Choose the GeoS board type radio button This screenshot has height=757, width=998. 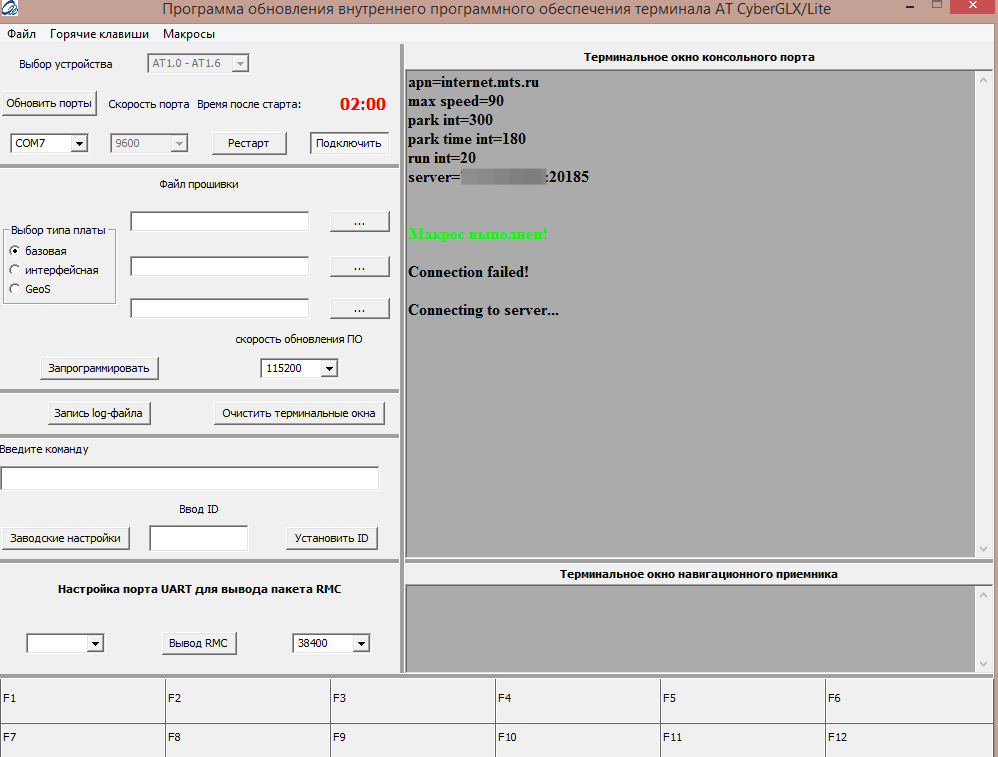pyautogui.click(x=15, y=289)
